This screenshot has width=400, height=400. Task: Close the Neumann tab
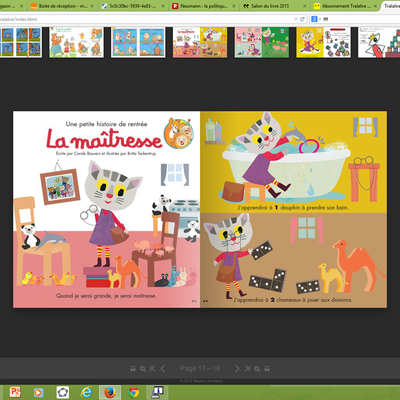coord(234,6)
